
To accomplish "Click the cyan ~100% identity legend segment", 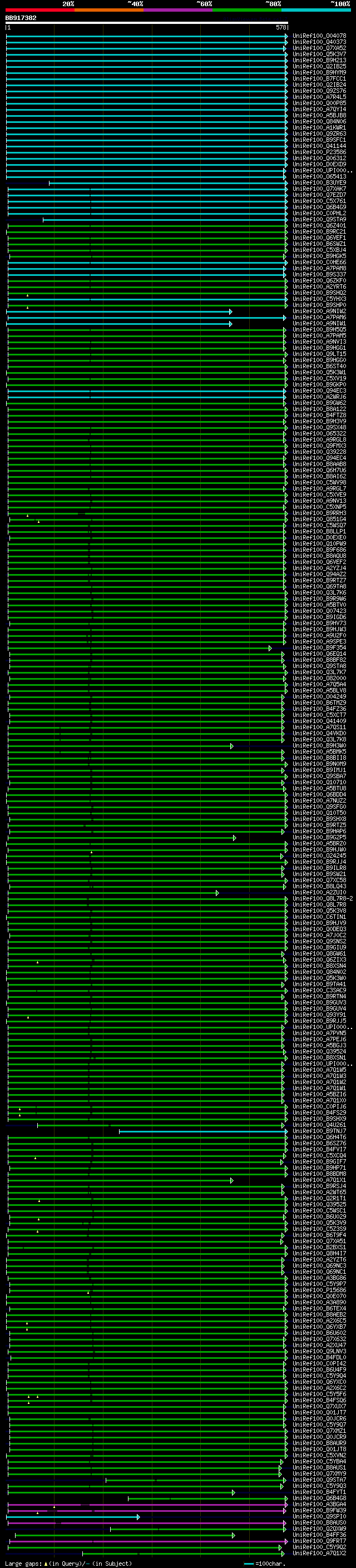I will tap(317, 10).
